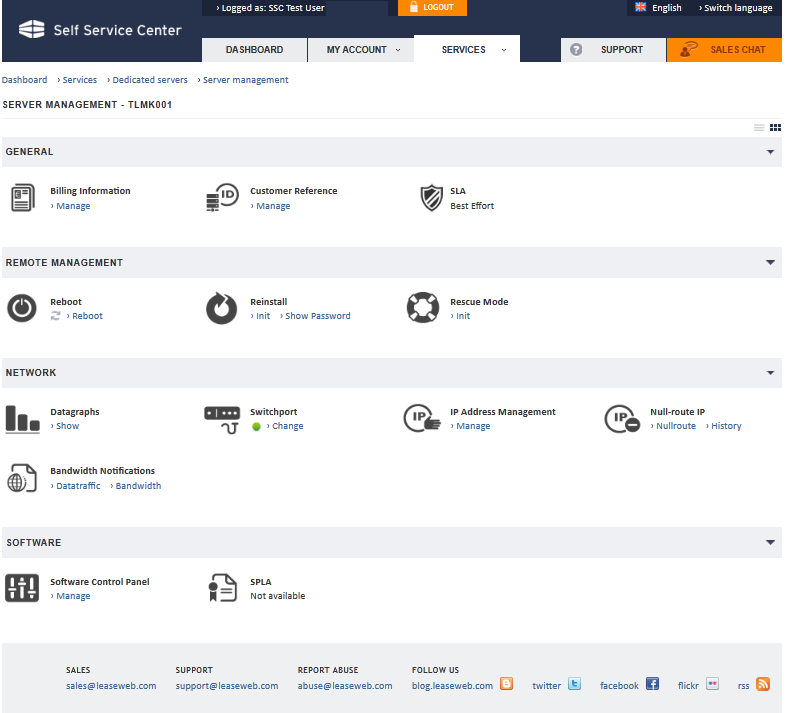Switch to list view layout

pos(759,128)
